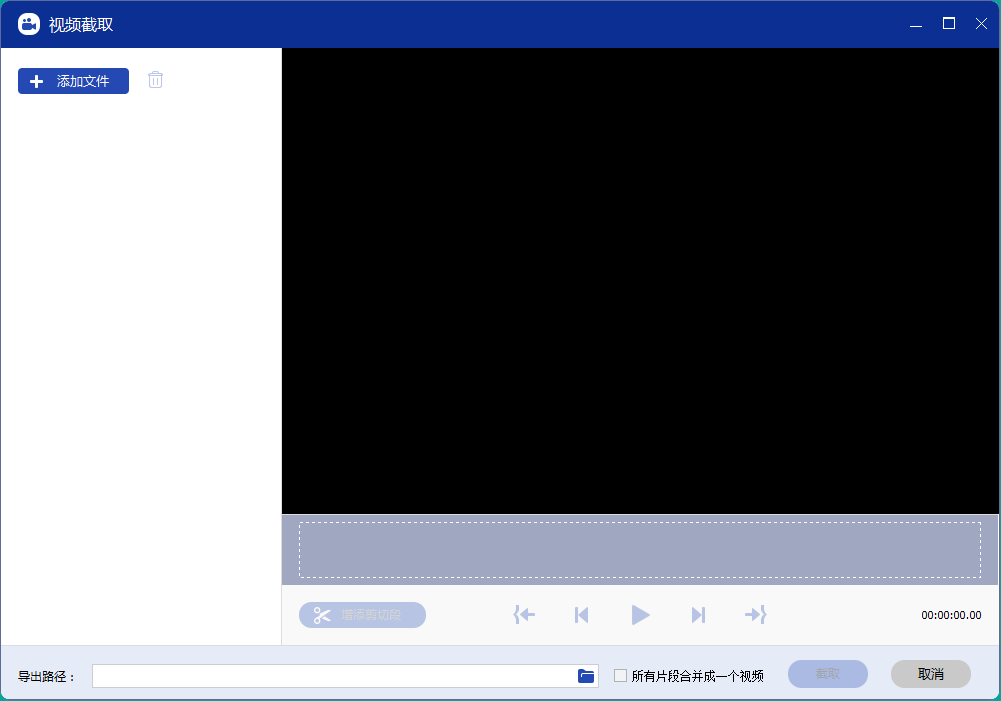This screenshot has width=1001, height=701.
Task: Minimize the 视频截取 window
Action: coord(916,24)
